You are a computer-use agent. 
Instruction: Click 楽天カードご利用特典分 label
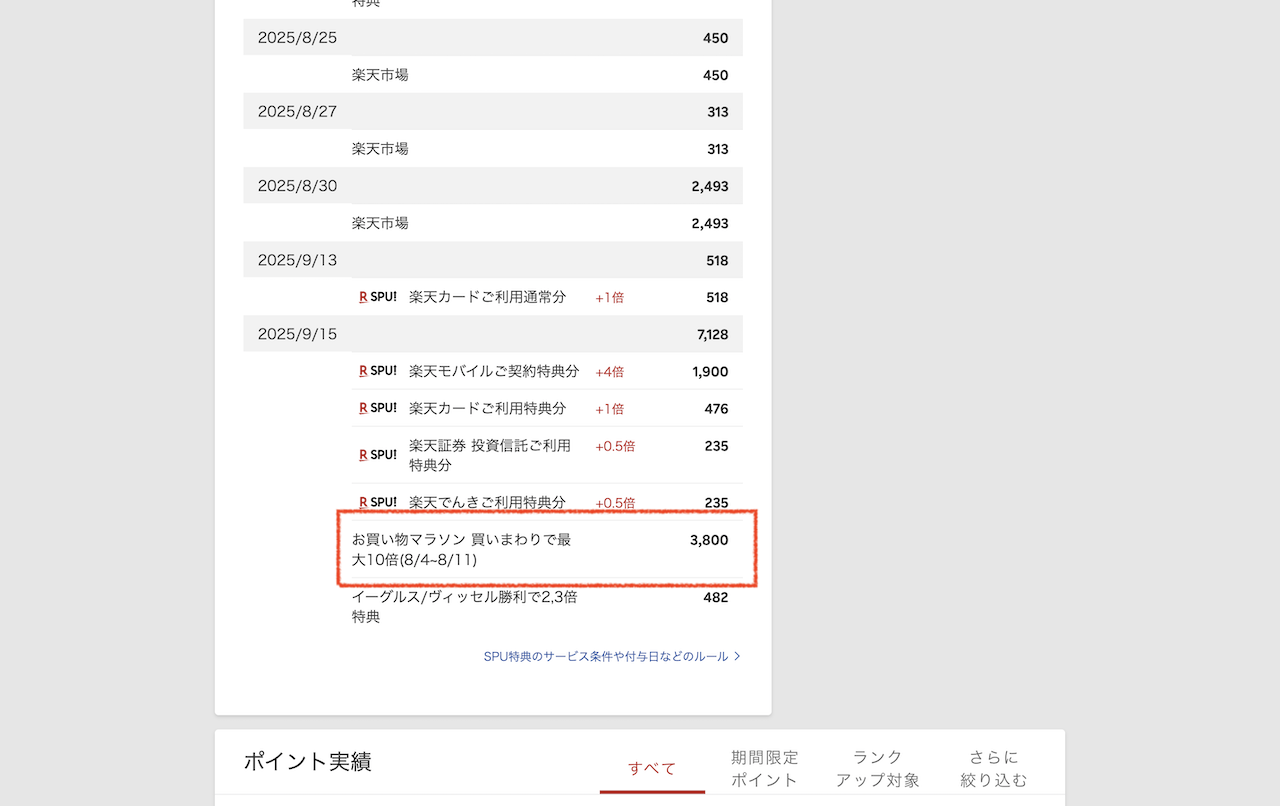tap(488, 408)
